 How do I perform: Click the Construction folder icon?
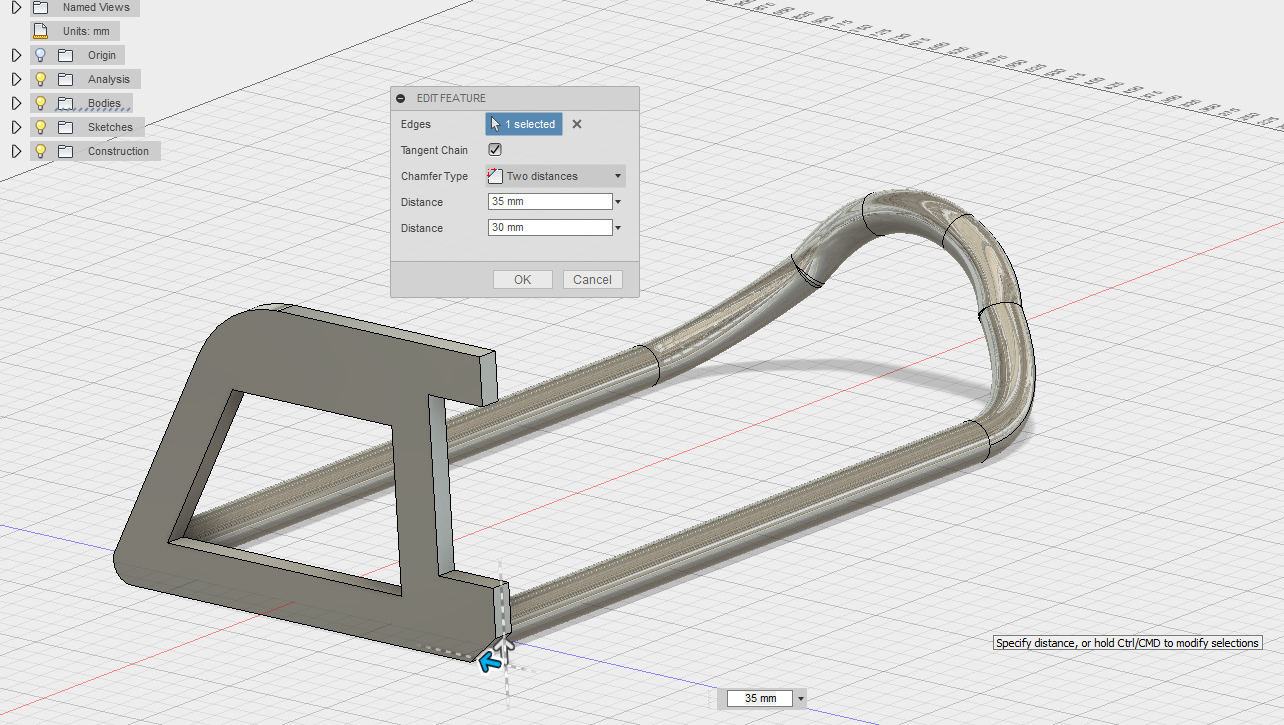click(x=66, y=152)
